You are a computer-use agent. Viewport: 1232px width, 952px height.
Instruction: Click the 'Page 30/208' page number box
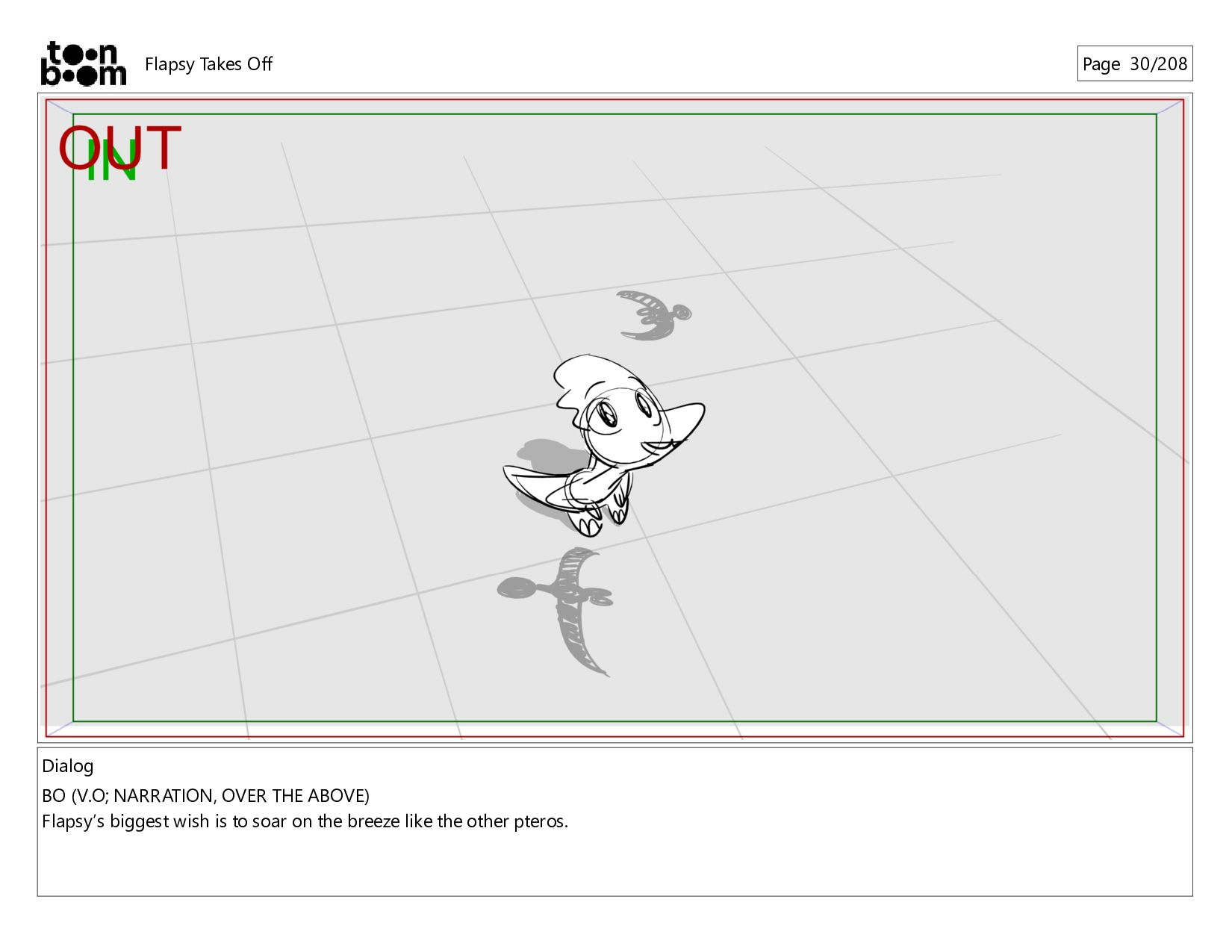point(1134,63)
